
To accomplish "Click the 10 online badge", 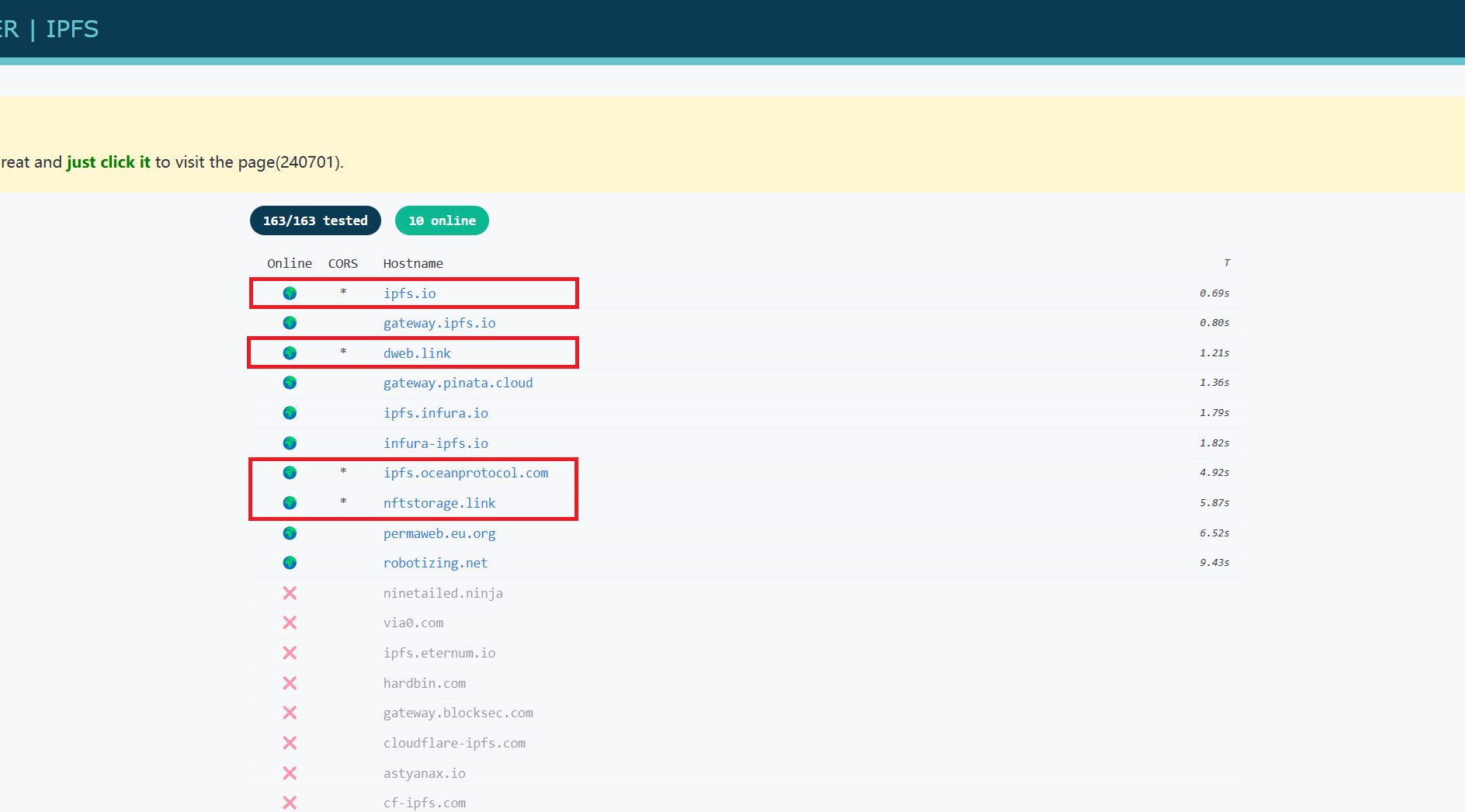I will tap(442, 220).
